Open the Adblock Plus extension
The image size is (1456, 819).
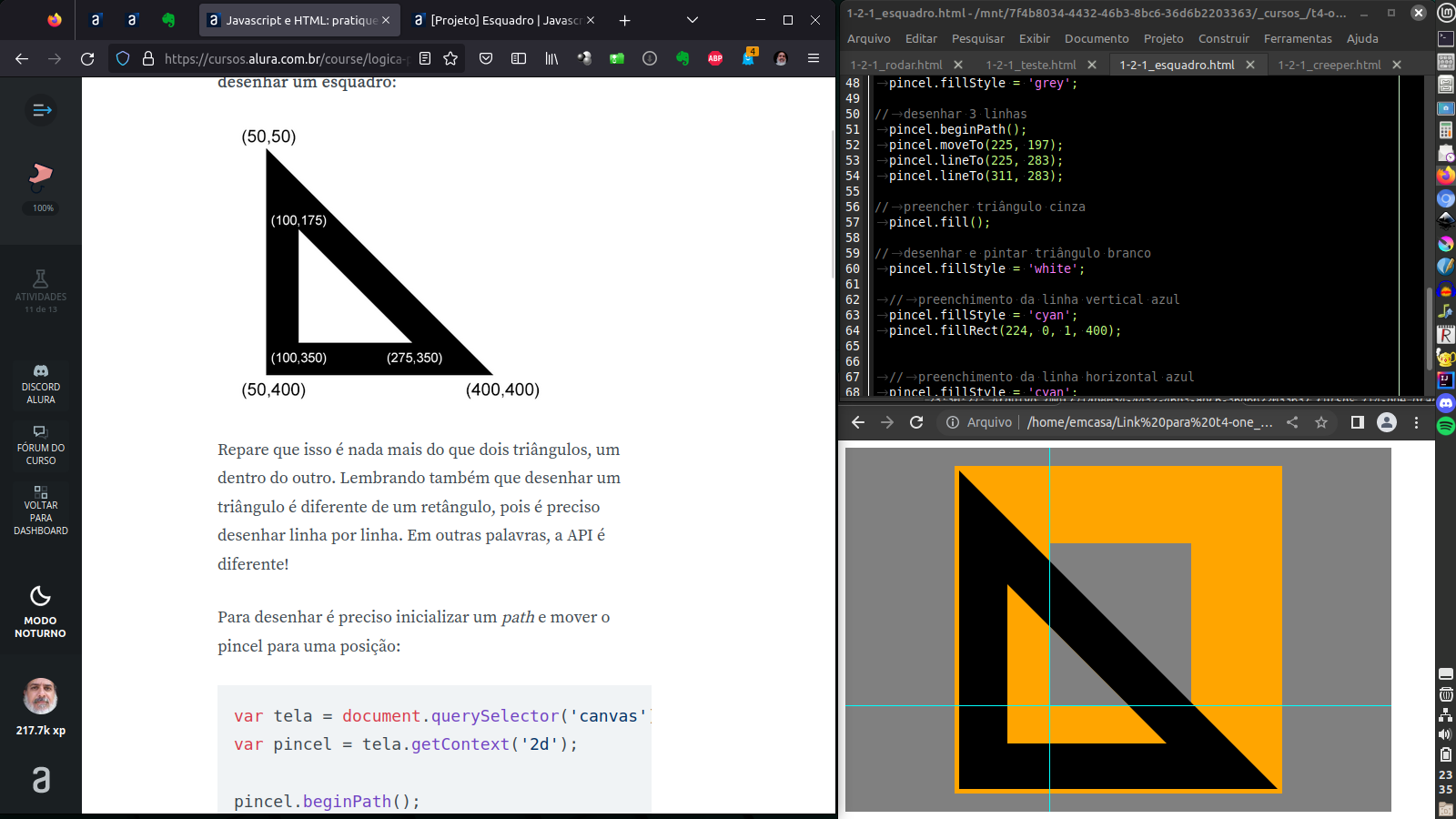click(x=715, y=58)
